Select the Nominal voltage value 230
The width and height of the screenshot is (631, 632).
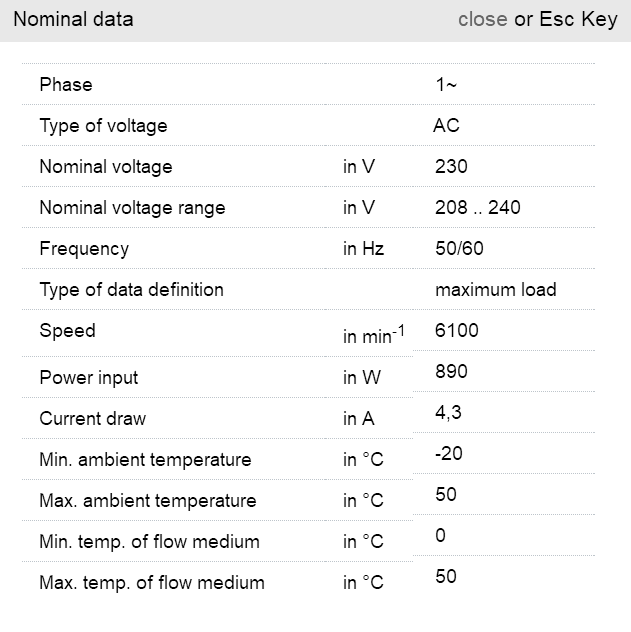point(451,167)
